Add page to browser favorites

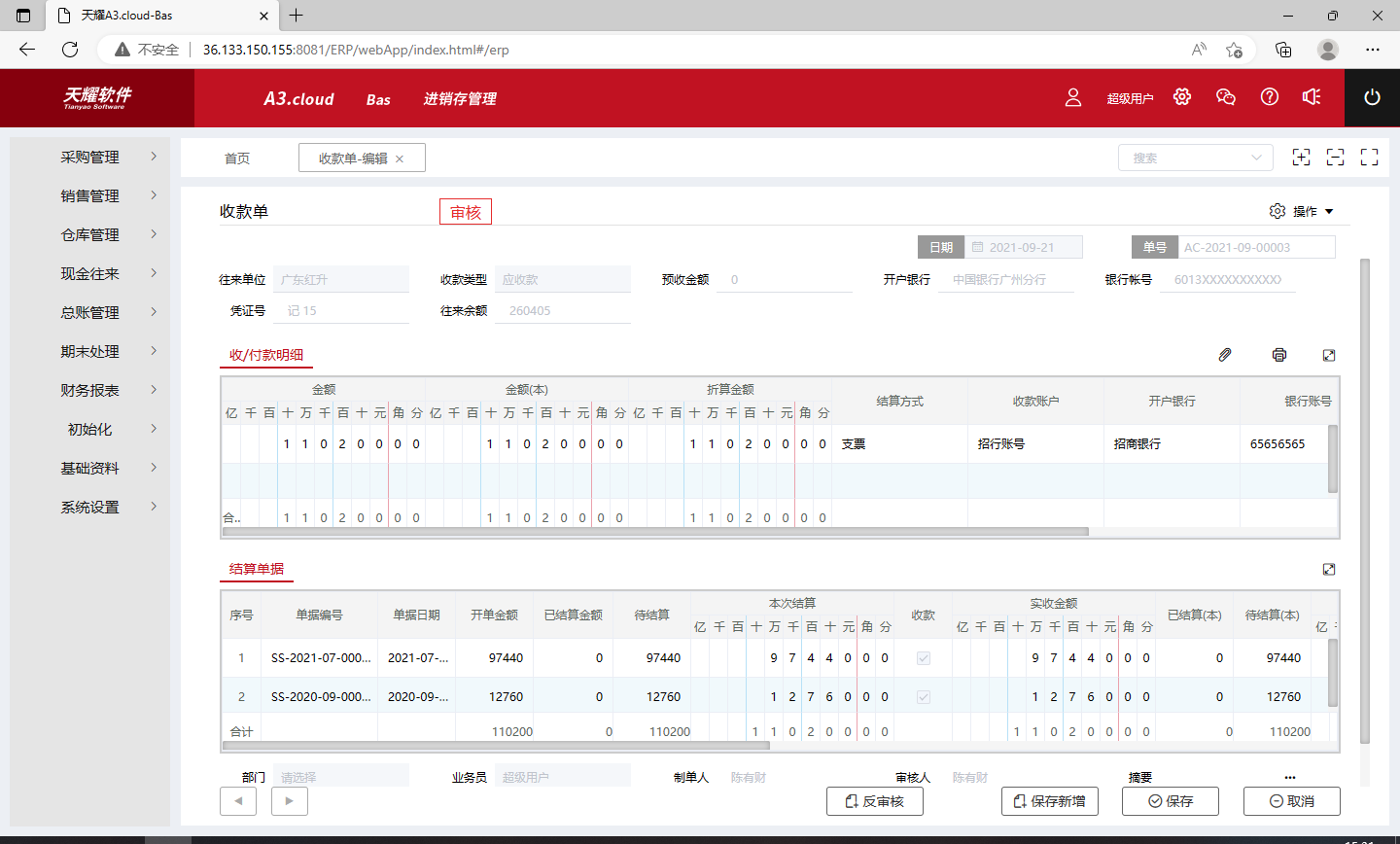(1235, 50)
